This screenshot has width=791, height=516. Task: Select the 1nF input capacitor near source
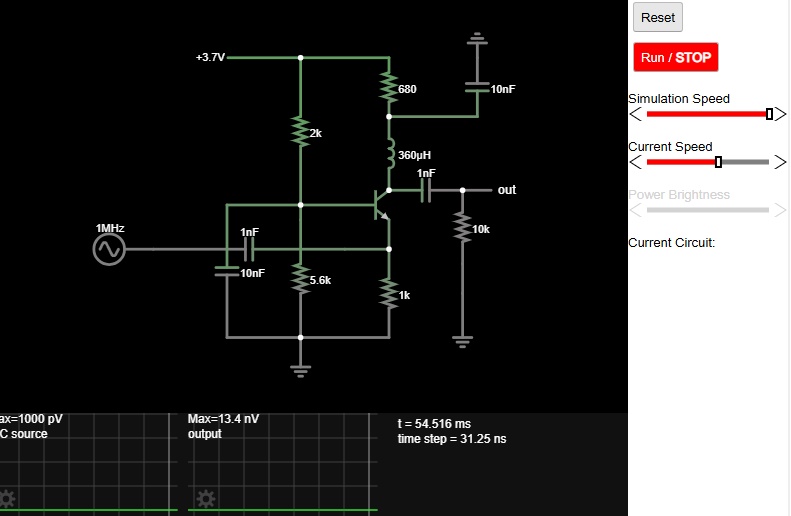(249, 249)
